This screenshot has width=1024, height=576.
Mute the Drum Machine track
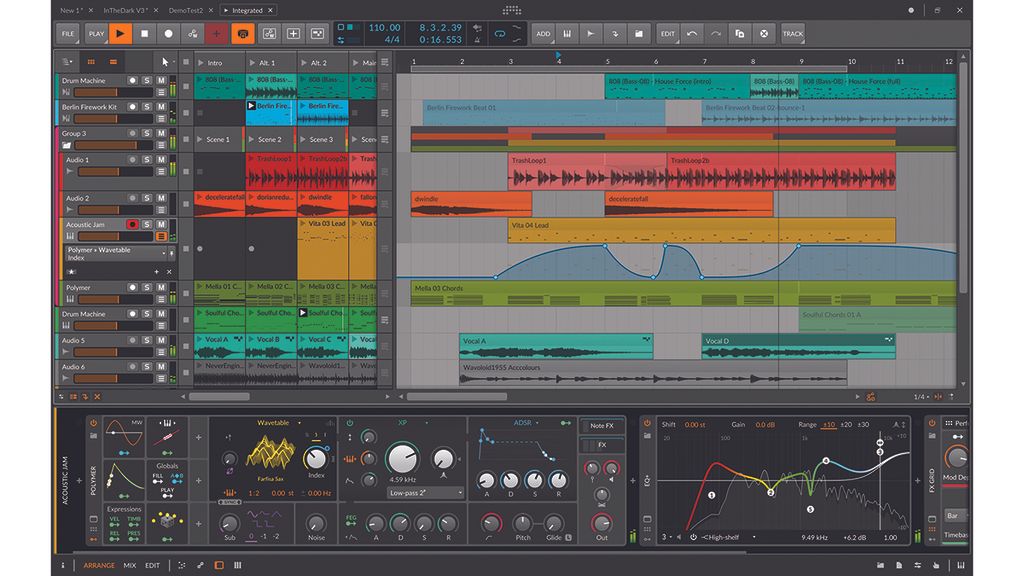(x=161, y=80)
